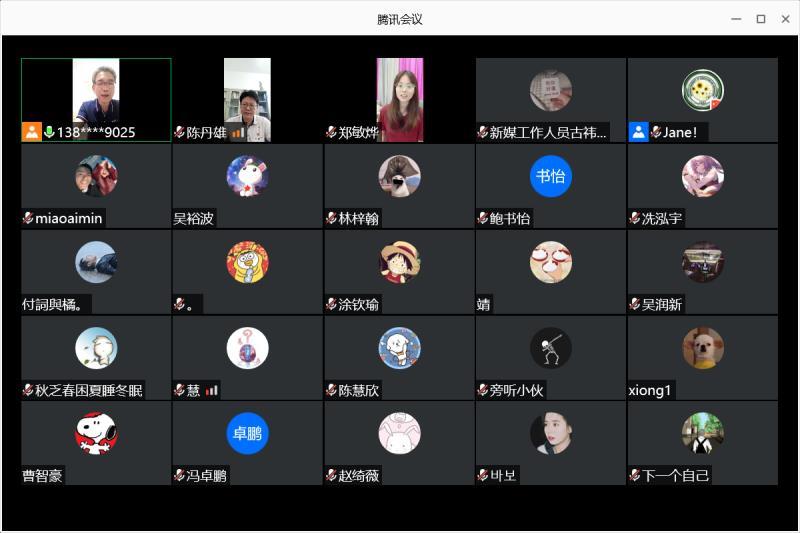Click the signal bars icon next to 慧
800x533 pixels.
pos(212,390)
